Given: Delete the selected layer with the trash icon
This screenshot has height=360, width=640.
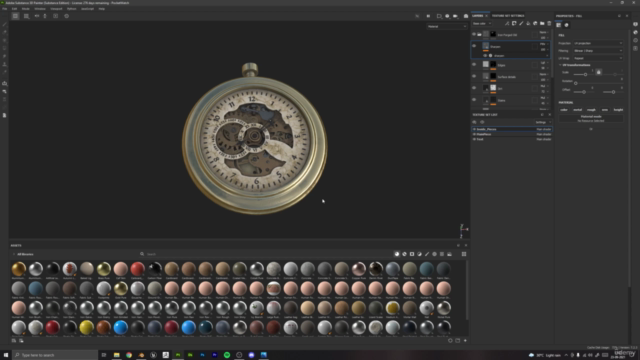Looking at the screenshot, I should point(549,23).
